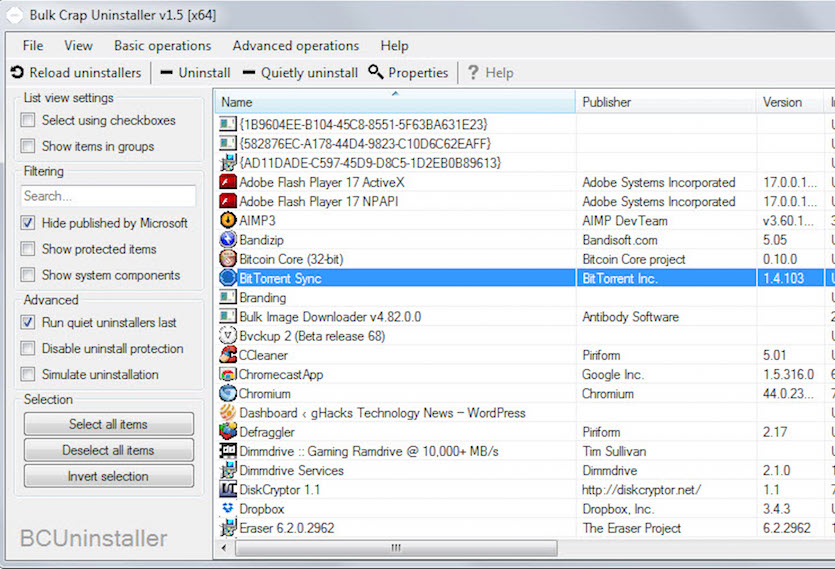Viewport: 835px width, 569px height.
Task: Click the 'Piriform' cell in CCleaner row
Action: (x=601, y=355)
